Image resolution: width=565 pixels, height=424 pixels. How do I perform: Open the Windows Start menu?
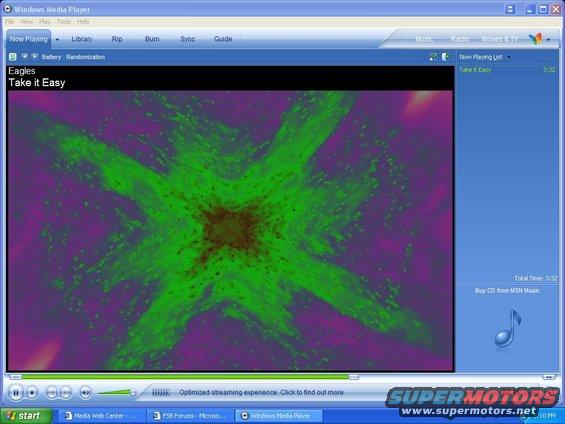(26, 416)
